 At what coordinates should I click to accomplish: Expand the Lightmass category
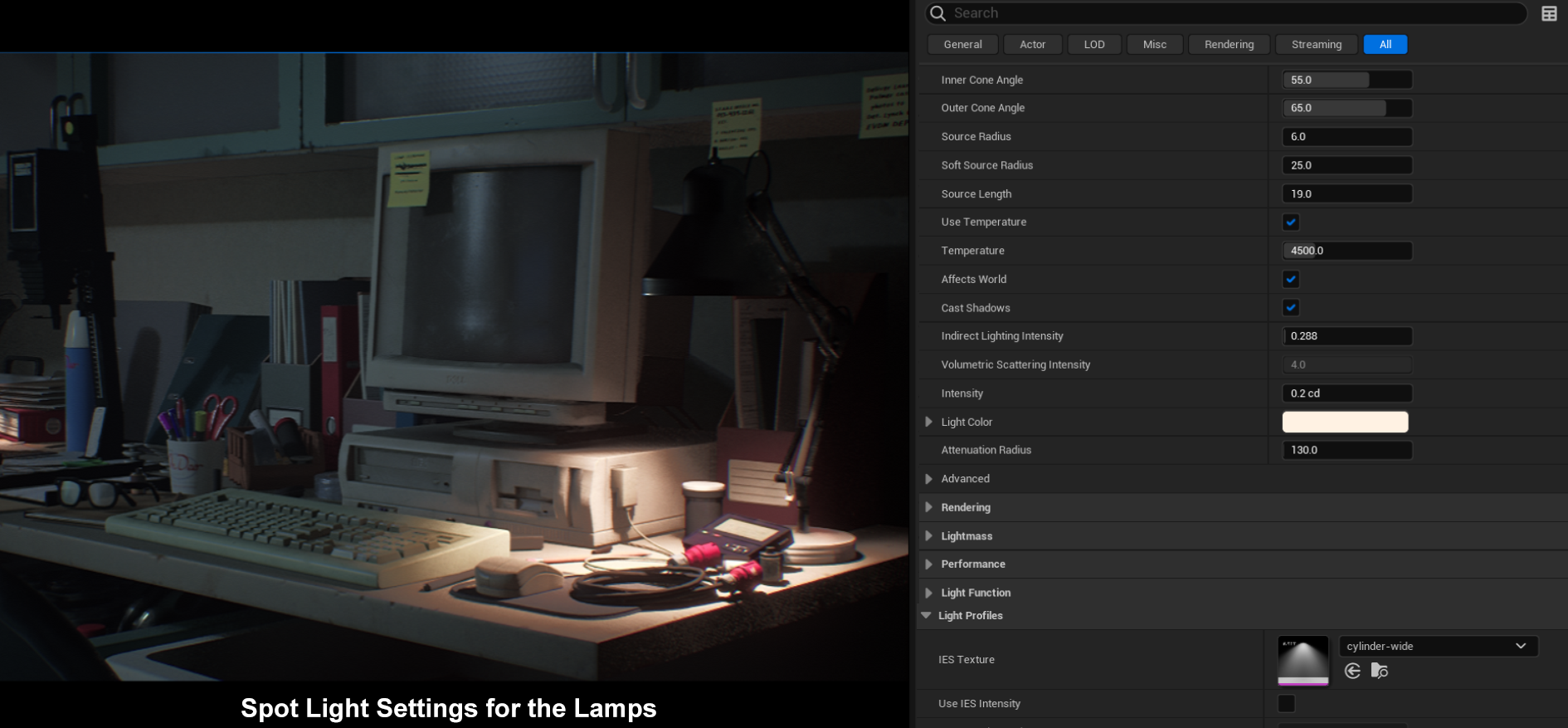[928, 536]
